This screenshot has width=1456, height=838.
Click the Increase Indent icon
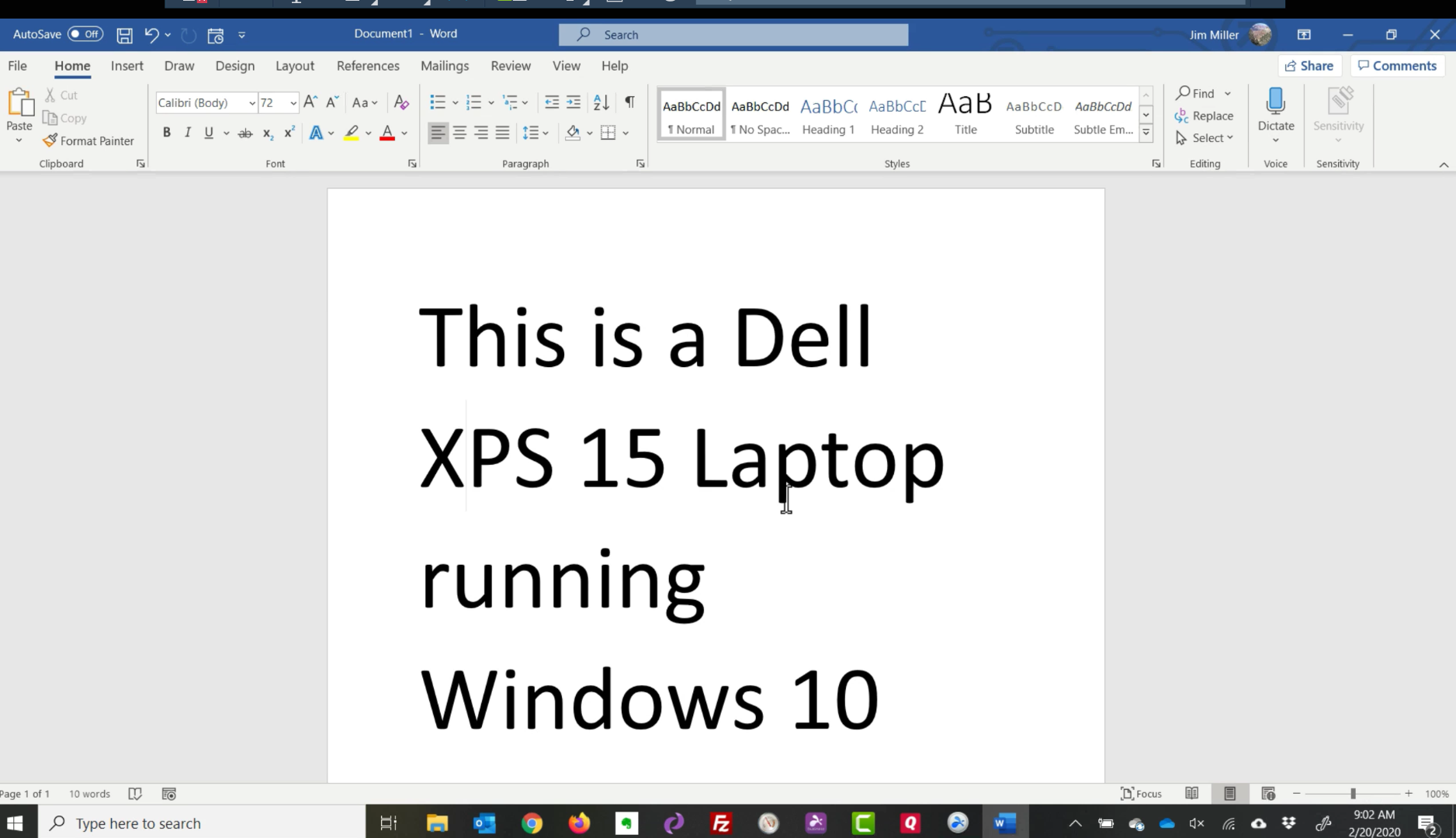click(x=574, y=102)
